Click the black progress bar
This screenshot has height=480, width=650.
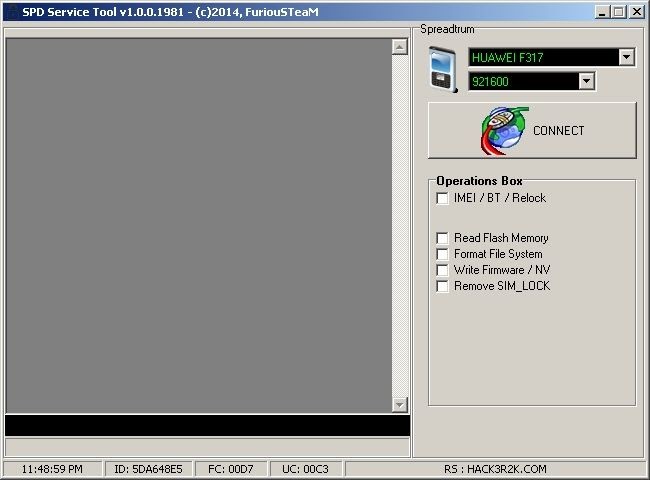[208, 425]
